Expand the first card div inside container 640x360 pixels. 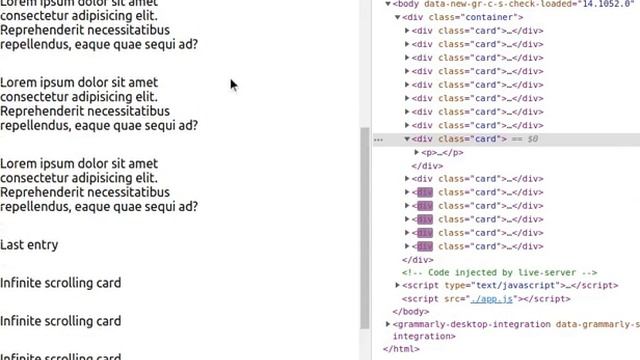(x=407, y=31)
